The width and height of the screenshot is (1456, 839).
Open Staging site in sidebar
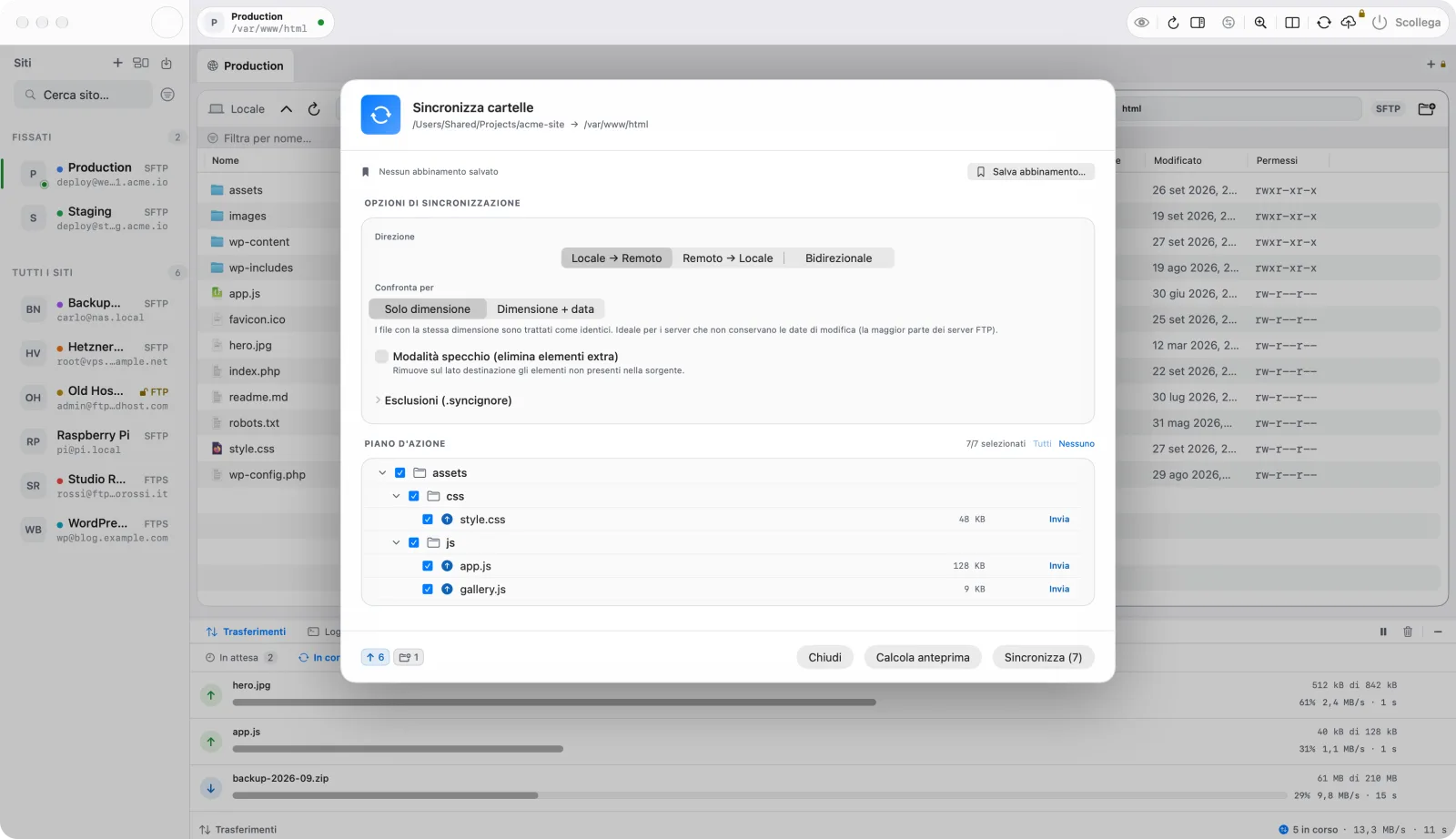pyautogui.click(x=94, y=218)
